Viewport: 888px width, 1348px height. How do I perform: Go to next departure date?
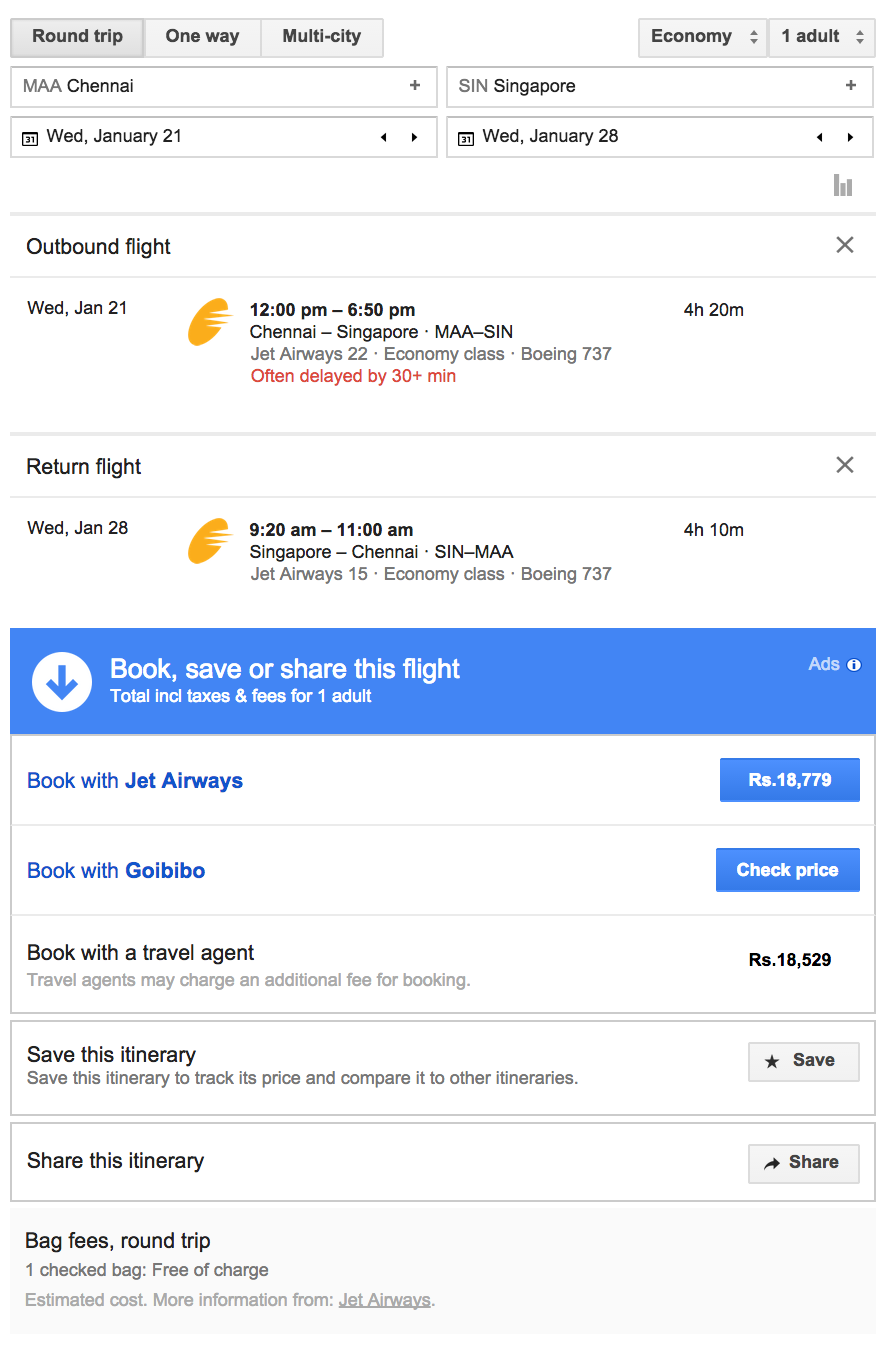[x=415, y=137]
